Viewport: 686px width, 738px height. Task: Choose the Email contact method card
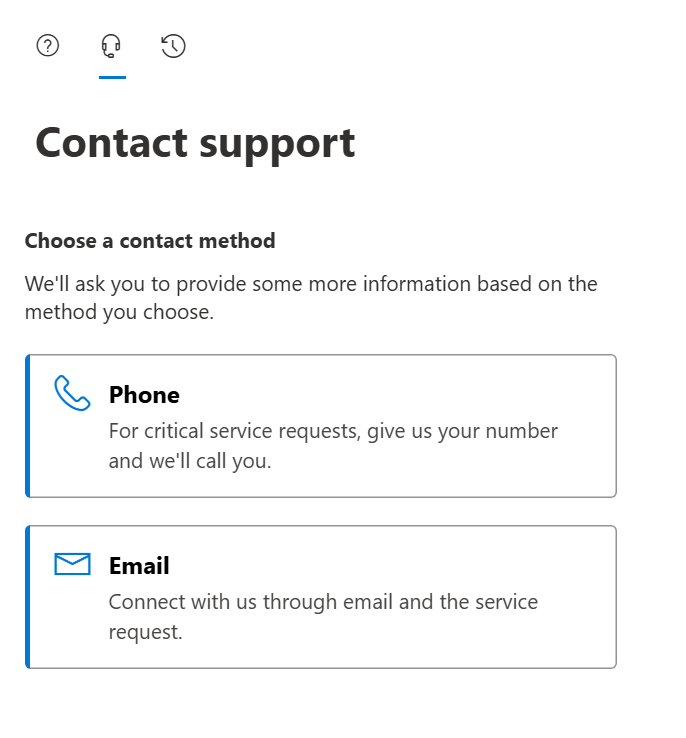[321, 597]
